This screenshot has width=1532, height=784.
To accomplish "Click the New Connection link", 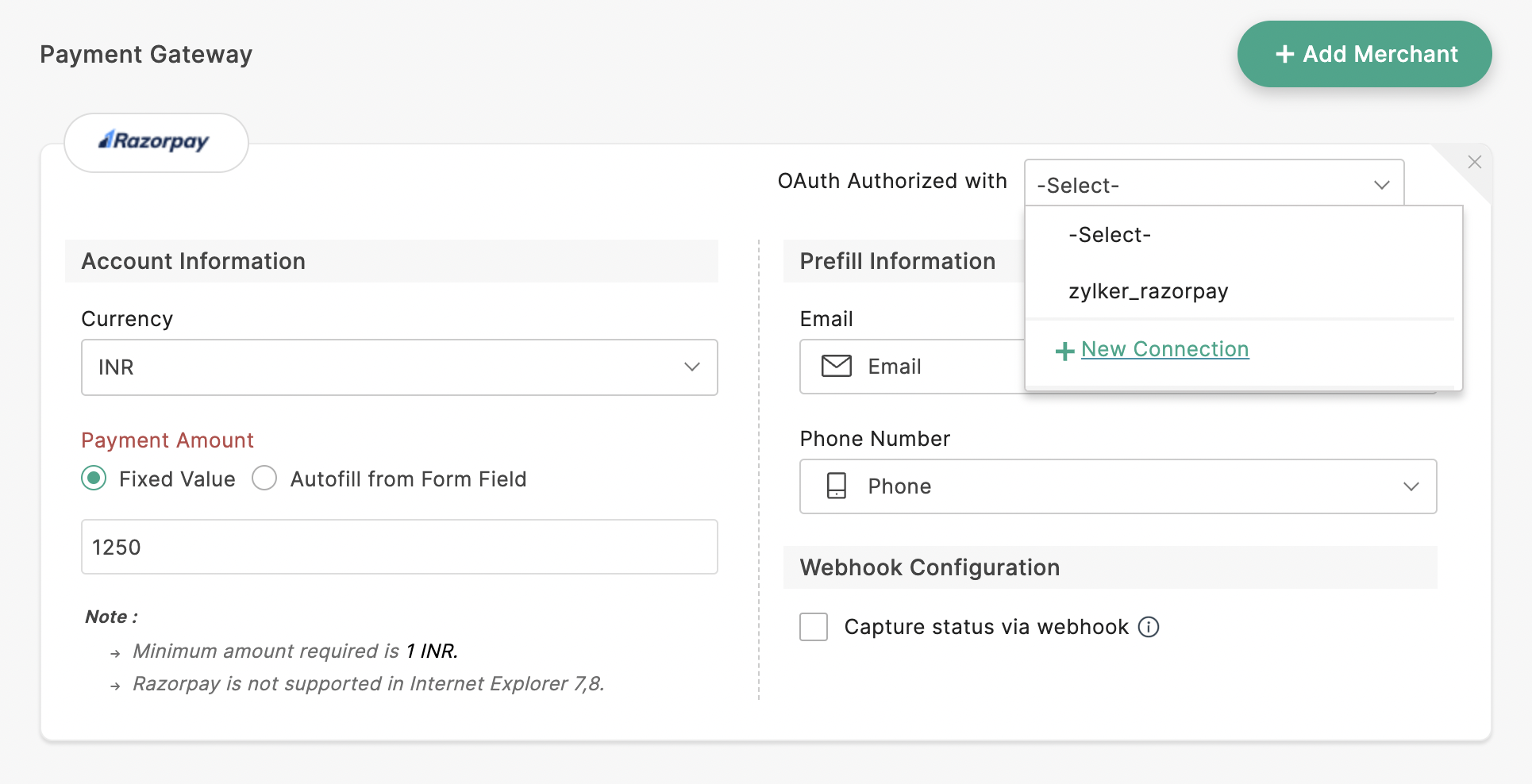I will 1164,349.
